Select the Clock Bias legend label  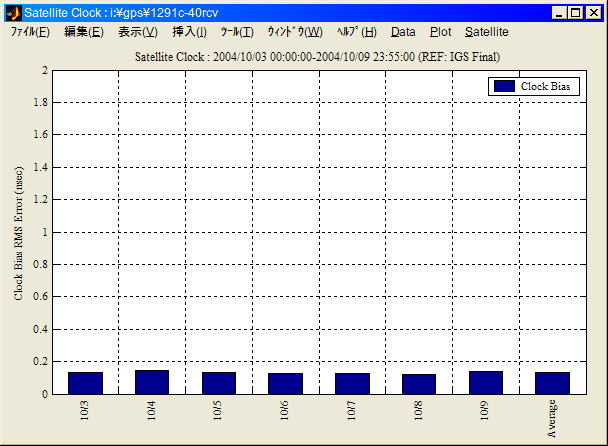pos(545,87)
